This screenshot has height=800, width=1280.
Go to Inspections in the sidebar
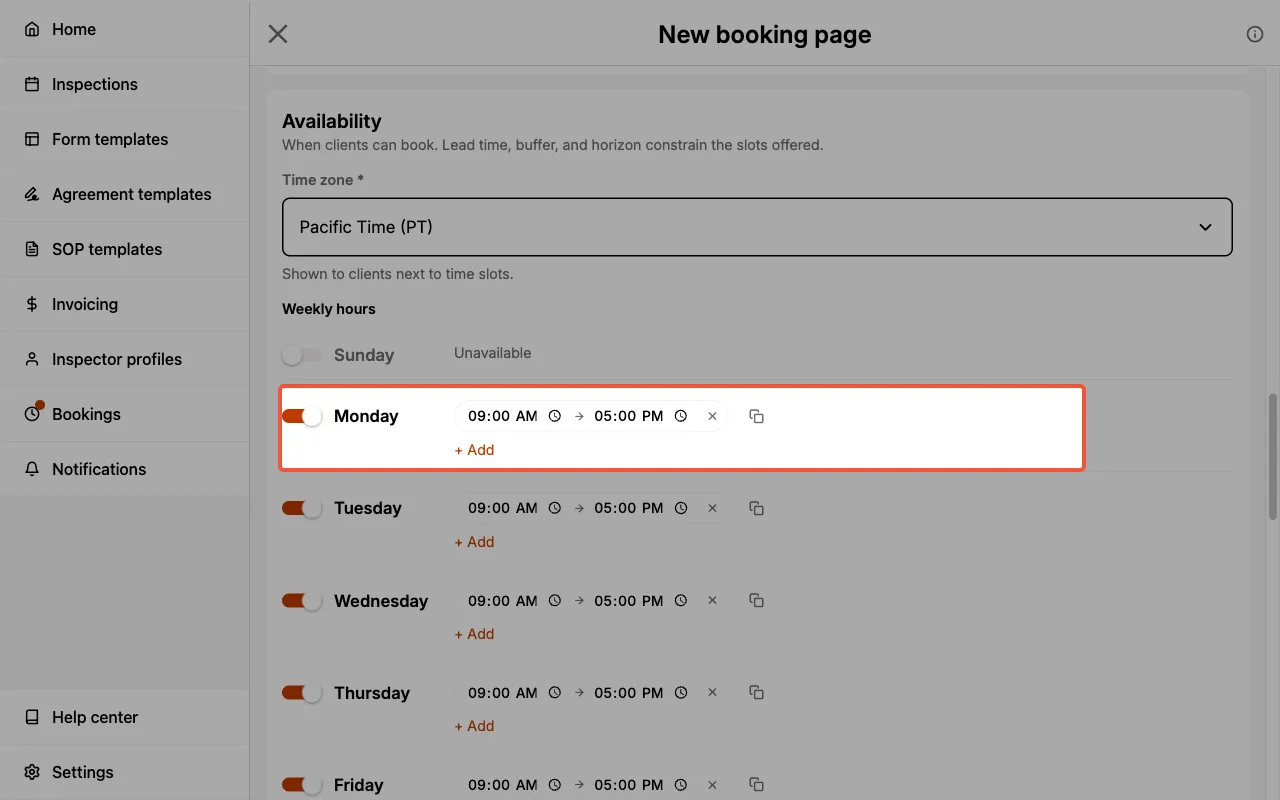coord(124,84)
